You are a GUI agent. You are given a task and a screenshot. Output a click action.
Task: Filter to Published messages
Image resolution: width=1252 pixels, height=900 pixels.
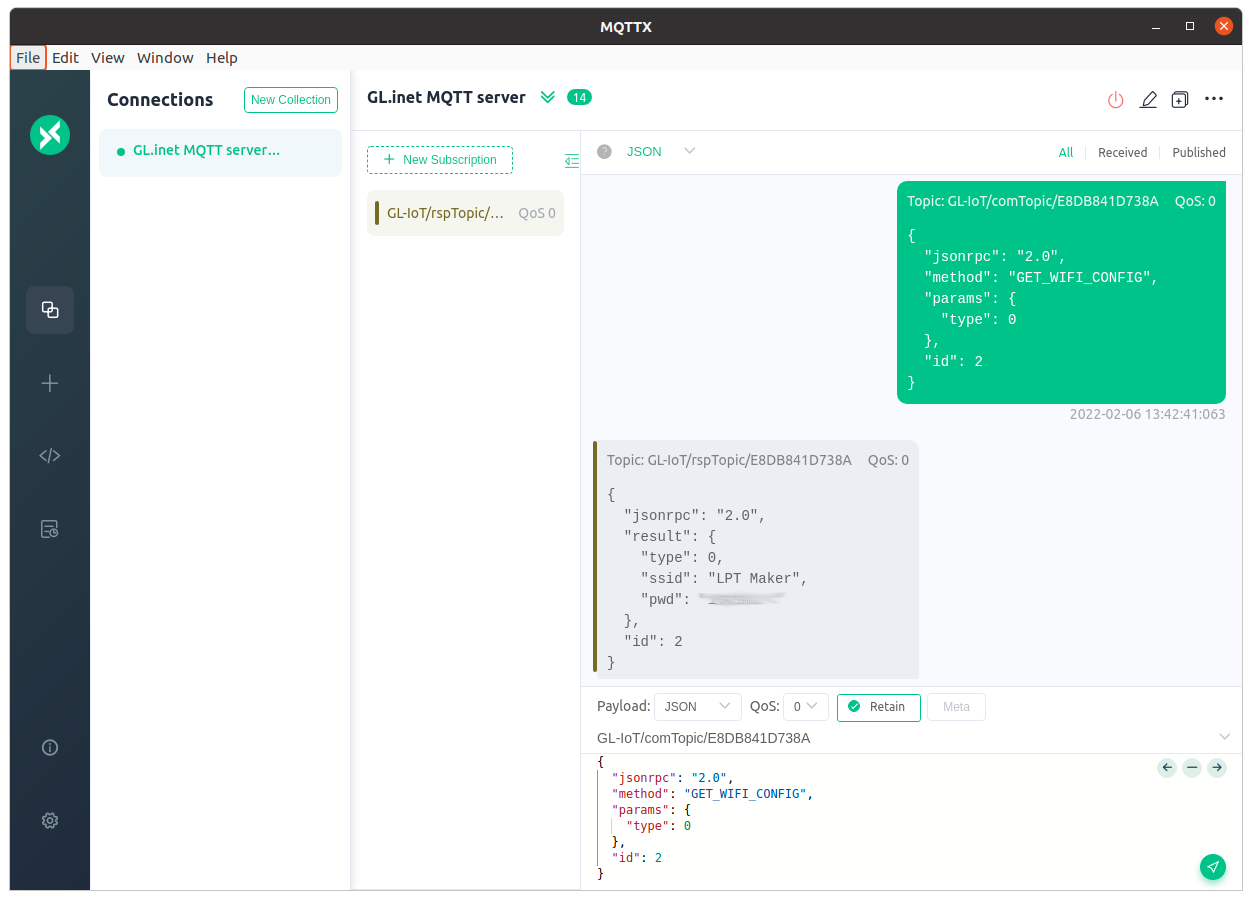click(1199, 153)
